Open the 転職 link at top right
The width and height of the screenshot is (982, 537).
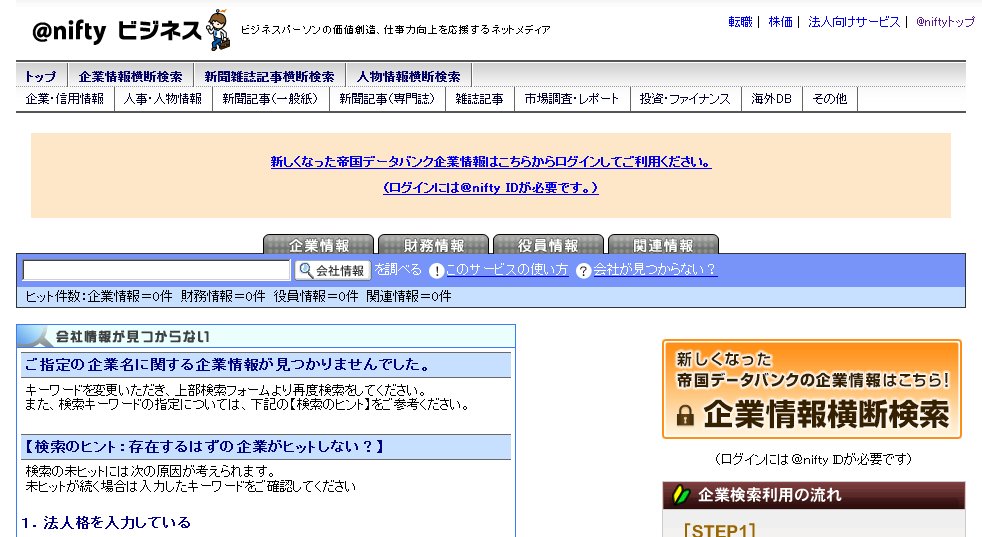tap(740, 22)
